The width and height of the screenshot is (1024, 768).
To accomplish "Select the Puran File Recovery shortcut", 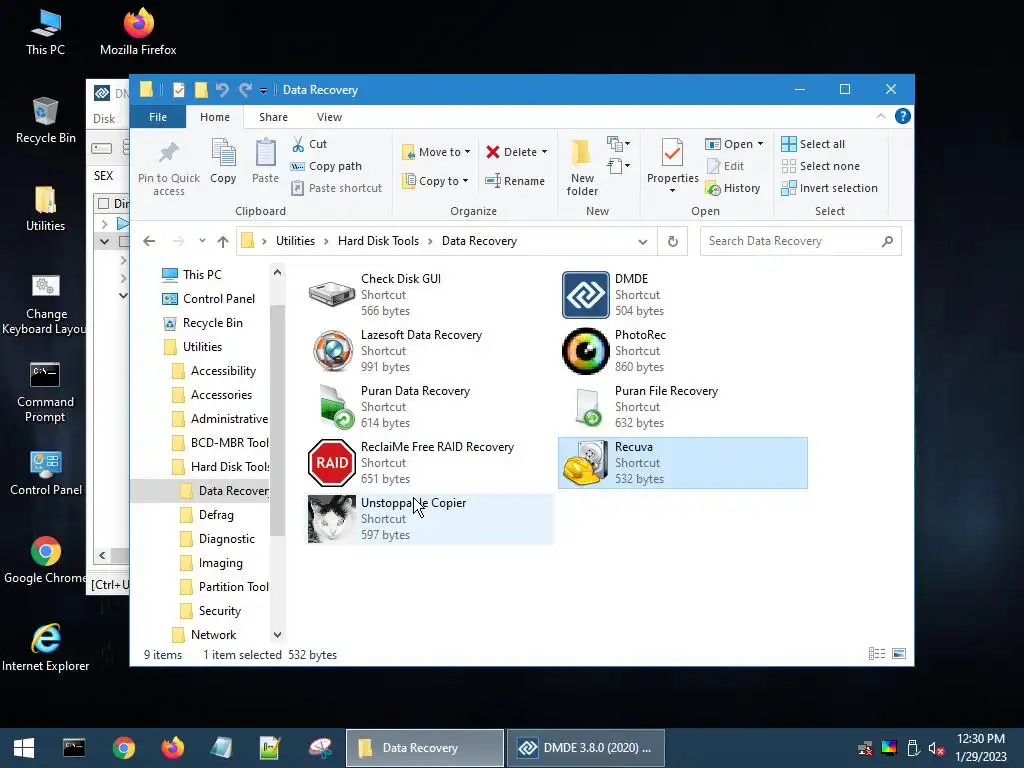I will click(682, 407).
